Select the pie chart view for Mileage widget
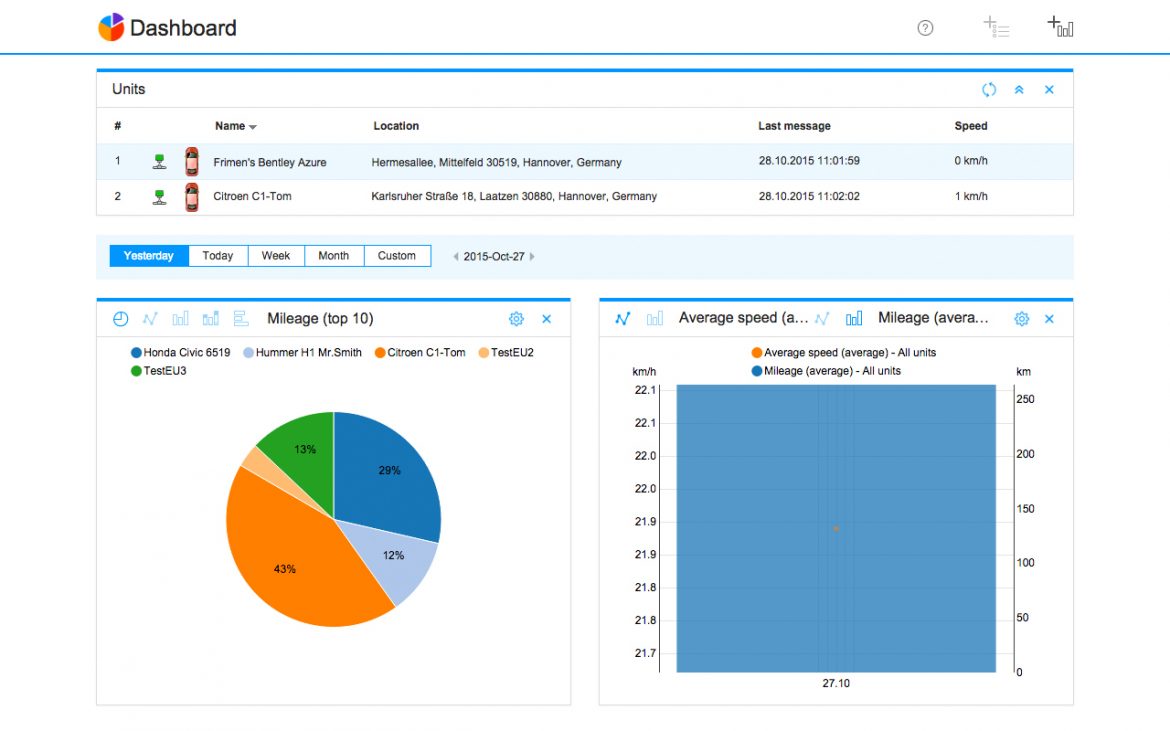The height and width of the screenshot is (731, 1170). coord(121,318)
